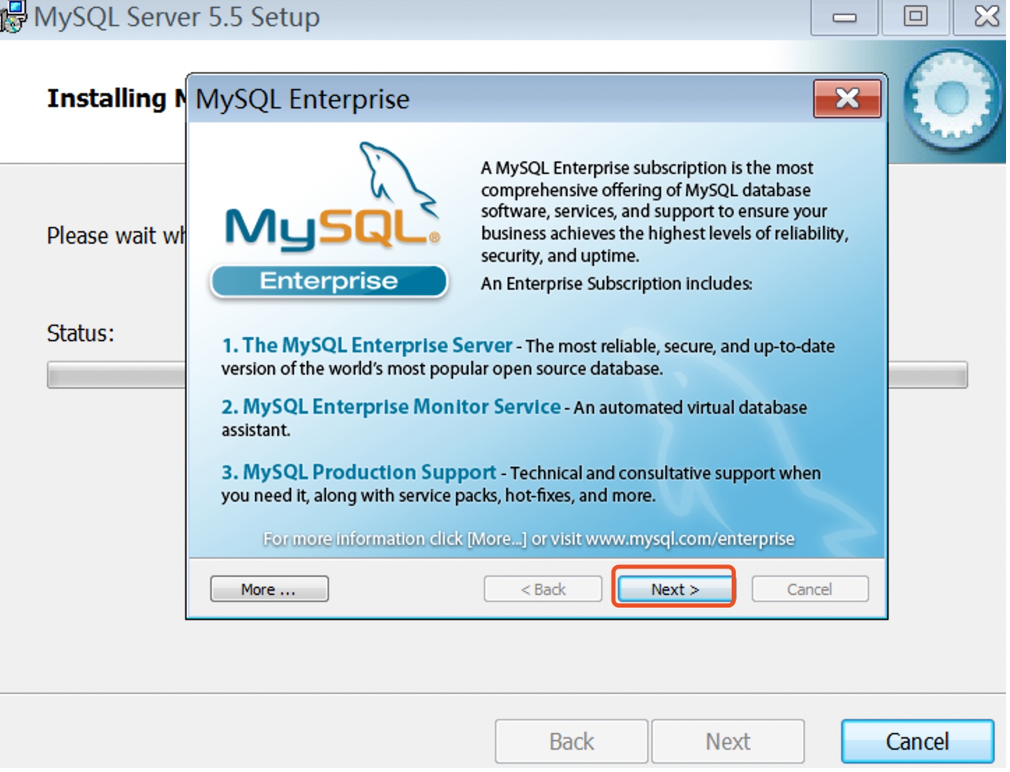Click the disabled Back button in the Enterprise dialog
Screen dimensions: 1010x772
(x=543, y=589)
